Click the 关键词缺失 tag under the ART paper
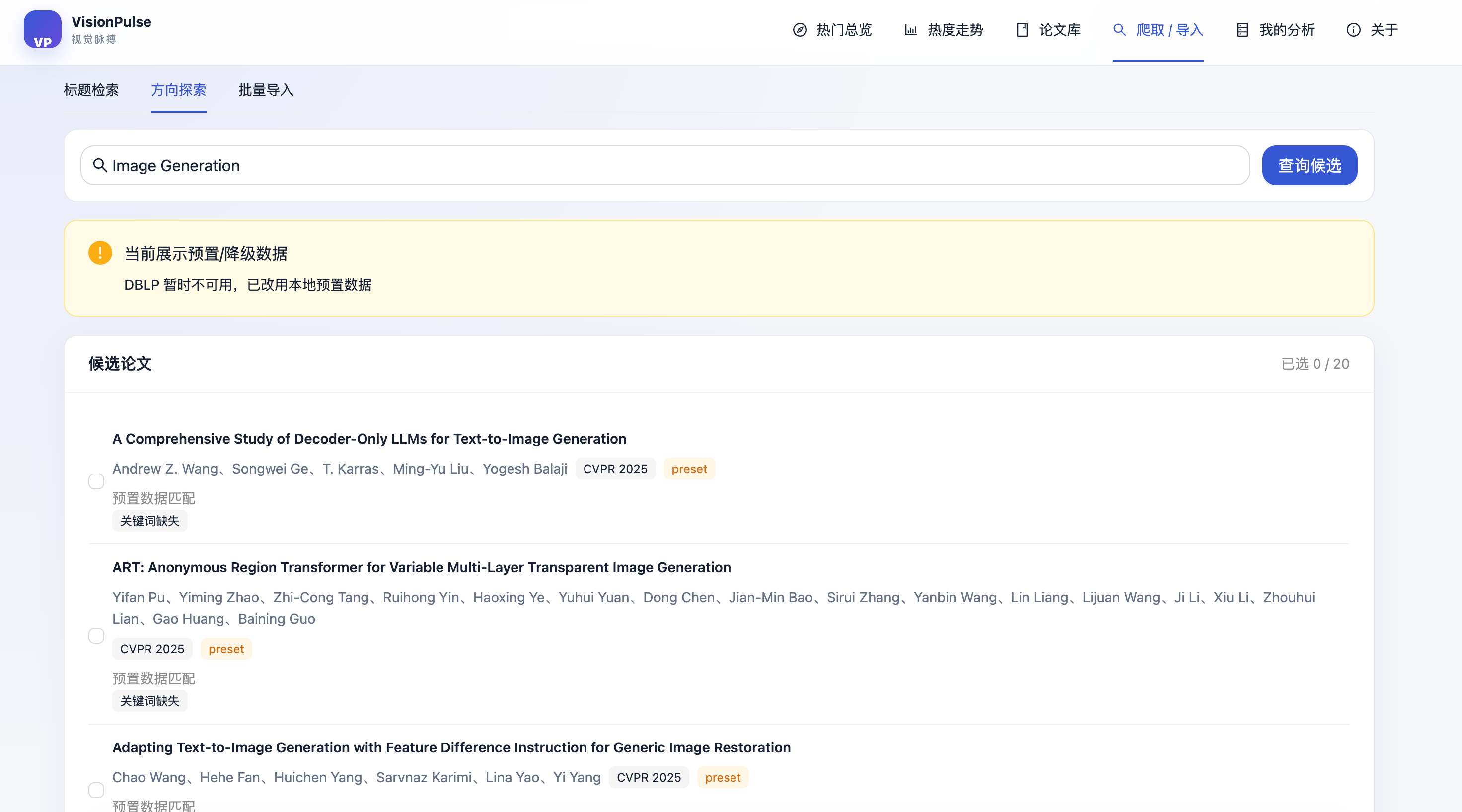 150,701
